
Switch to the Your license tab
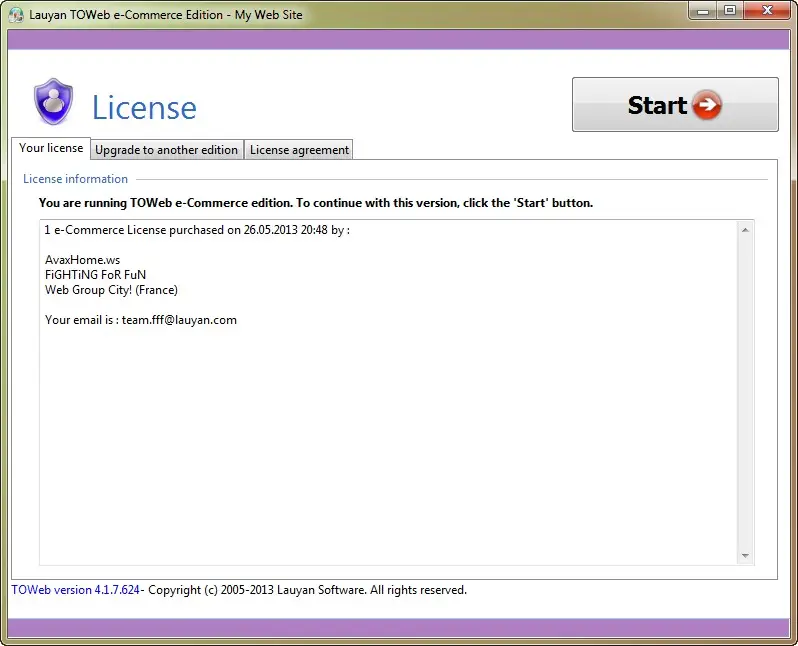[51, 148]
